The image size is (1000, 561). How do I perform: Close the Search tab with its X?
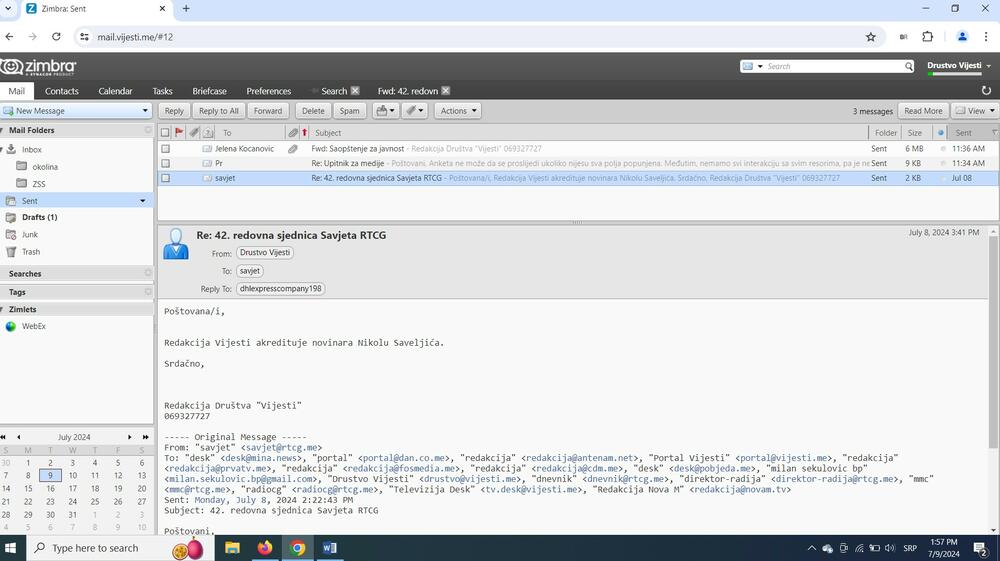pos(355,91)
